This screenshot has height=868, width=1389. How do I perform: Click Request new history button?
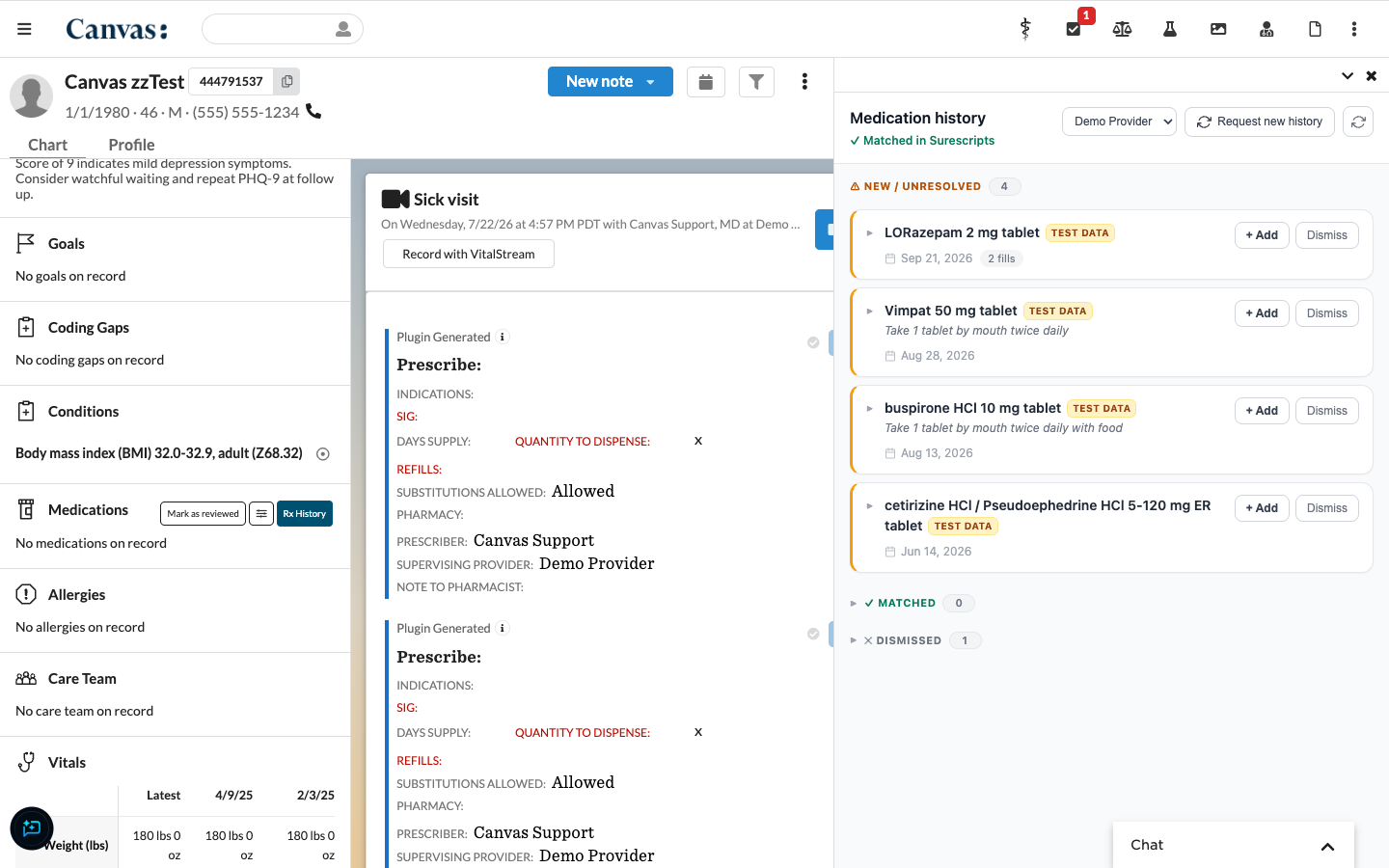tap(1260, 122)
